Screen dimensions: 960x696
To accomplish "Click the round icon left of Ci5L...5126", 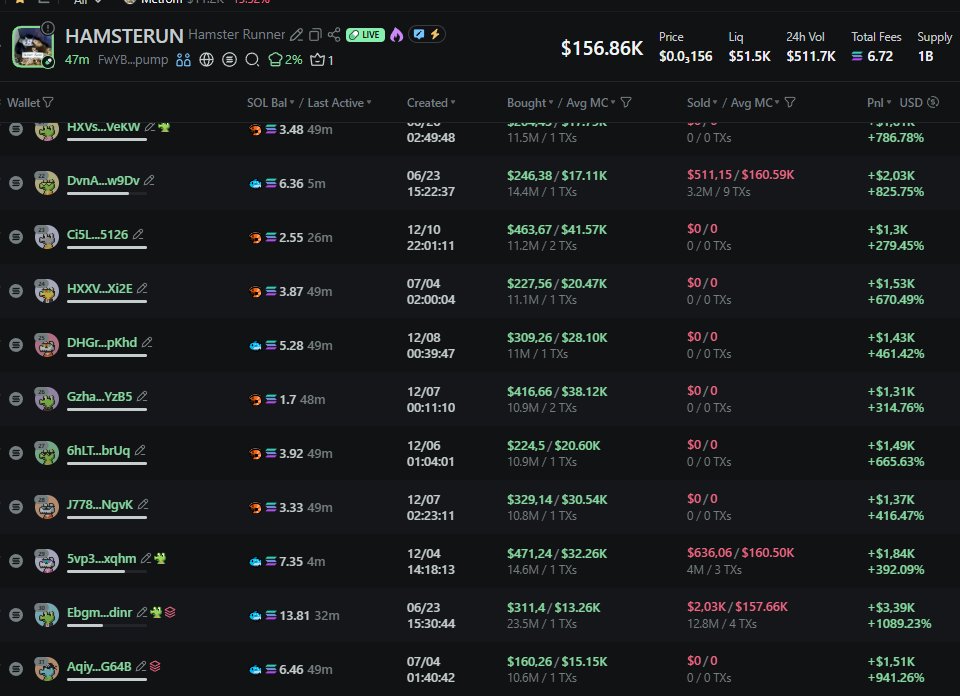I will [17, 236].
